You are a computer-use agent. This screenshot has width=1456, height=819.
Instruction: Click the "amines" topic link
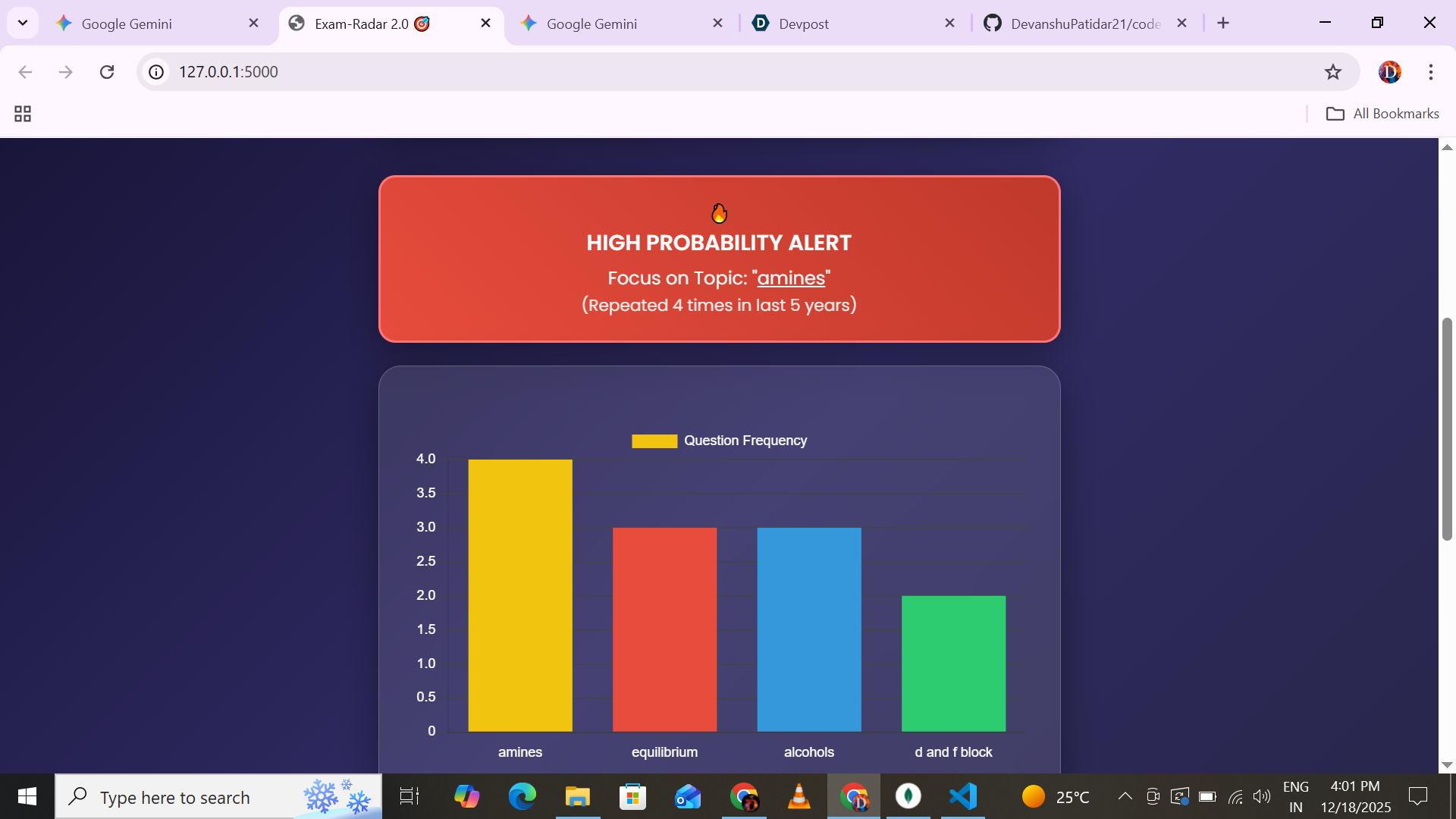790,278
